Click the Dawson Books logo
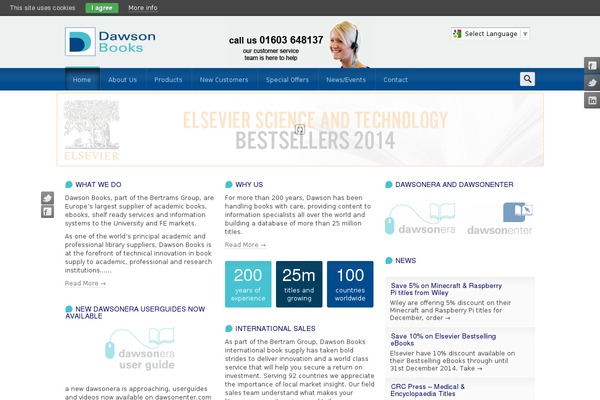 coord(110,41)
